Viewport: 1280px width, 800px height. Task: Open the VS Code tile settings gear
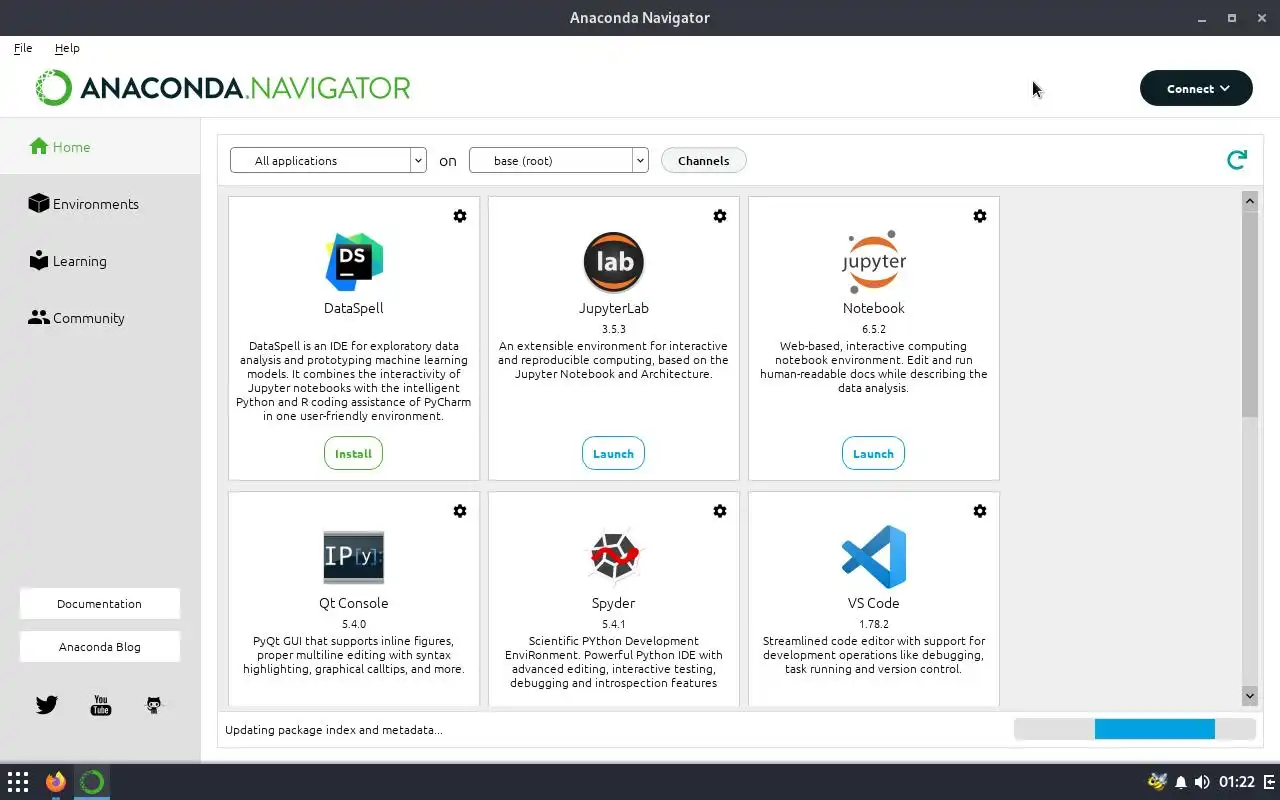(980, 511)
